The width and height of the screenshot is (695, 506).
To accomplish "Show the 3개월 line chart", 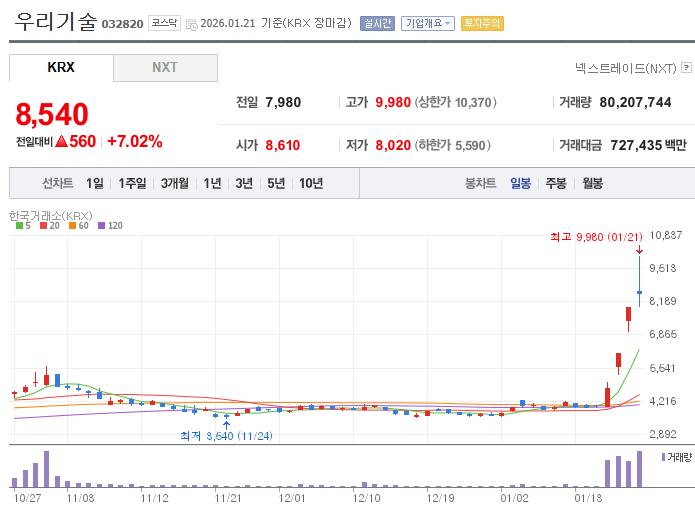I will coord(175,183).
